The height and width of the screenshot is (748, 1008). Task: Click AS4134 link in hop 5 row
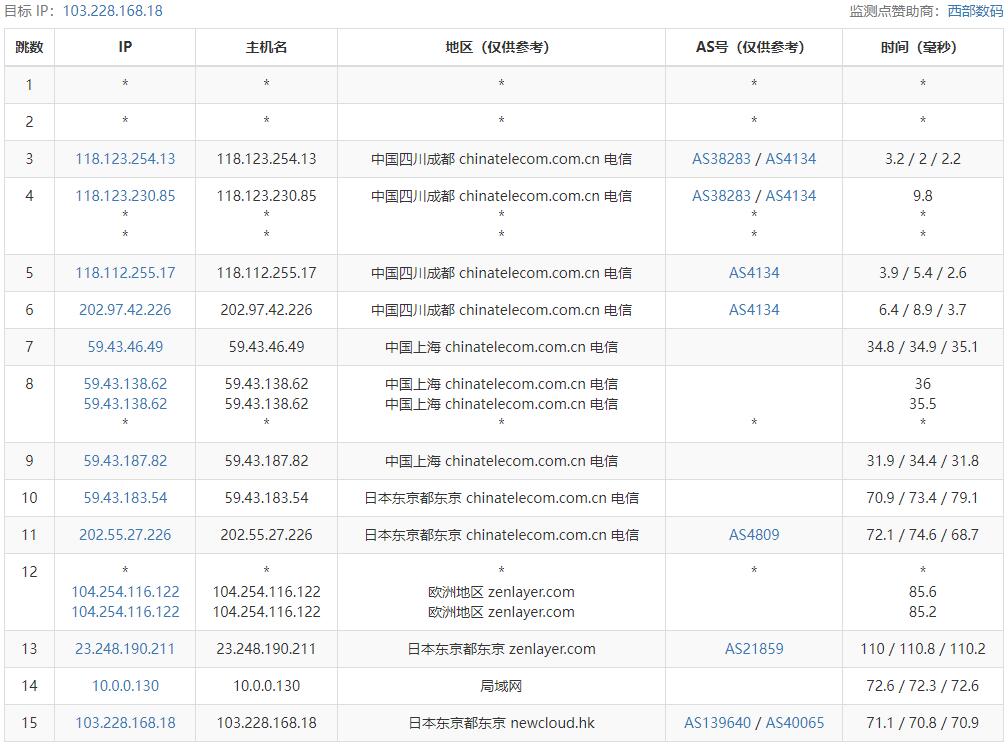point(754,272)
